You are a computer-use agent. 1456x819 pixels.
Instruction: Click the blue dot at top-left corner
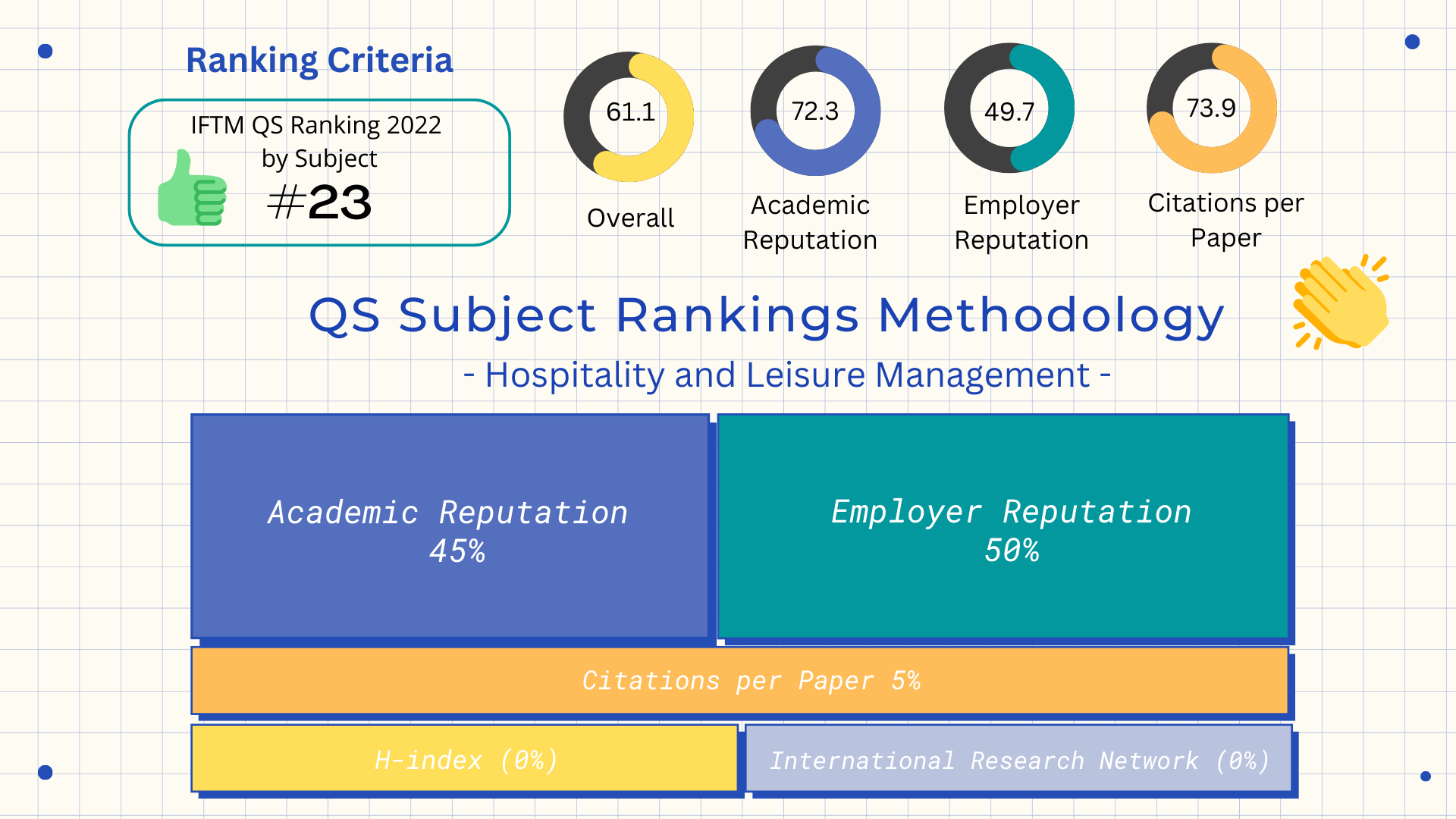point(45,52)
